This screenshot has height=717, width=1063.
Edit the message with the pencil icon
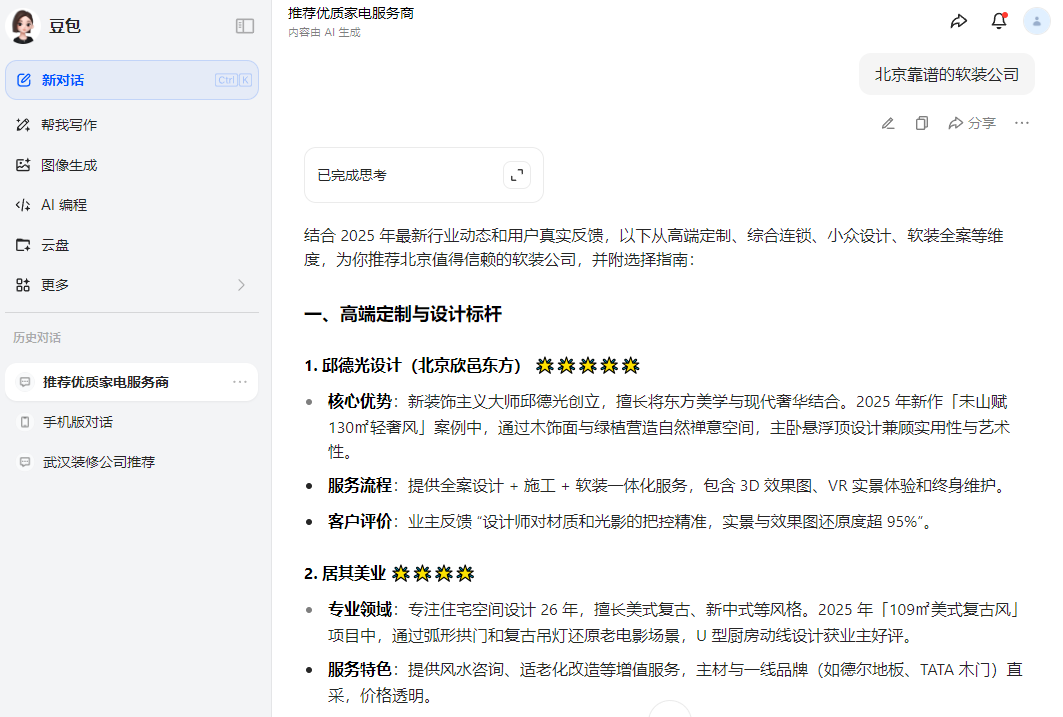(887, 122)
